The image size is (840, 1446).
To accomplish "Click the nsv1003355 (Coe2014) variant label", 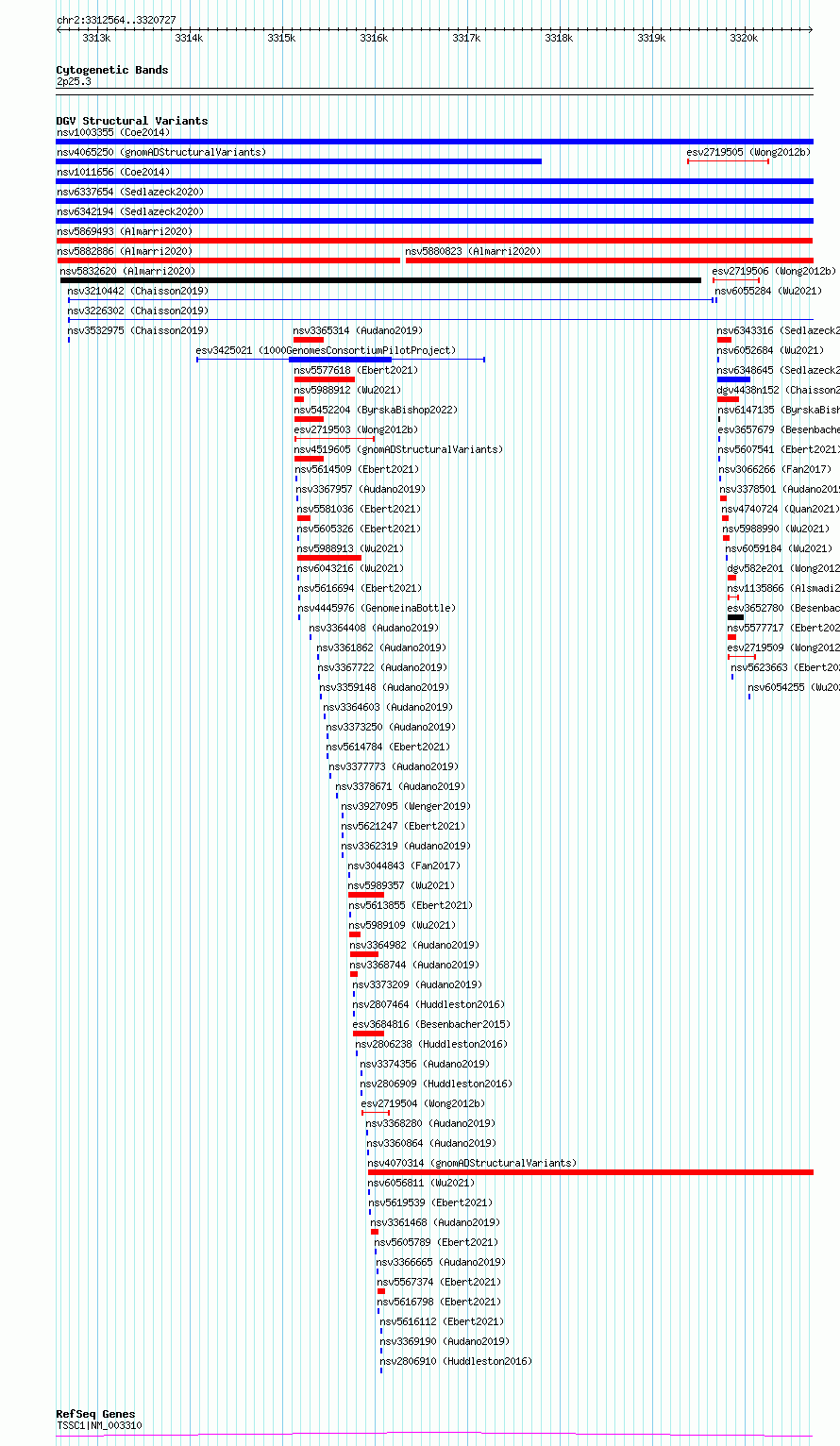I will tap(113, 132).
